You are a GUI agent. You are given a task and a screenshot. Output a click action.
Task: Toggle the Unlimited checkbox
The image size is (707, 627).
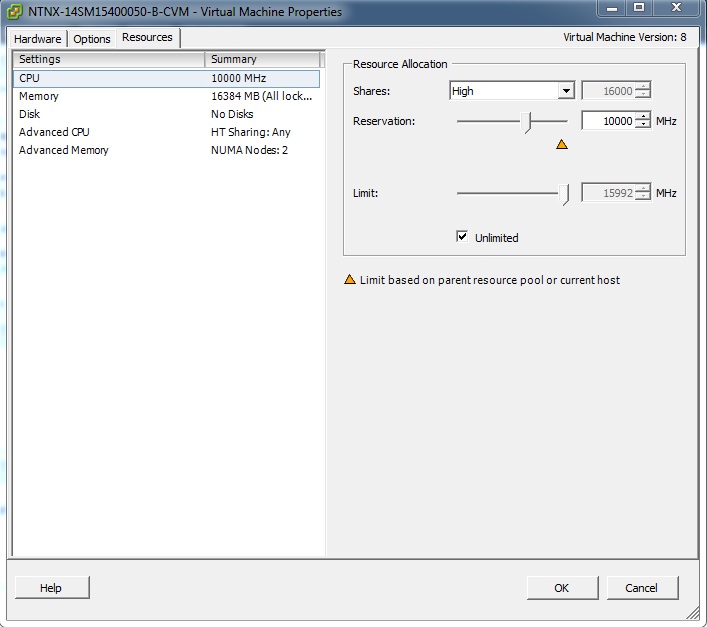[x=462, y=237]
